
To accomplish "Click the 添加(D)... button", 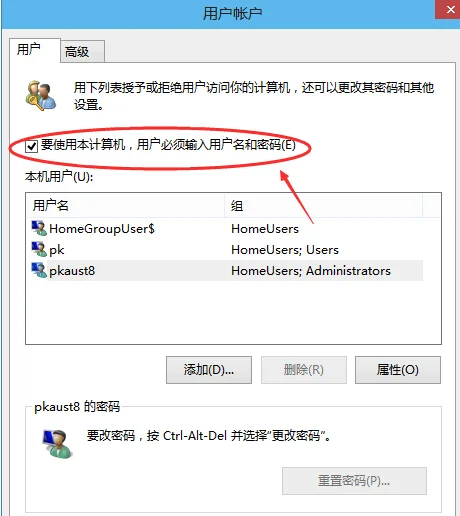I will pyautogui.click(x=209, y=370).
